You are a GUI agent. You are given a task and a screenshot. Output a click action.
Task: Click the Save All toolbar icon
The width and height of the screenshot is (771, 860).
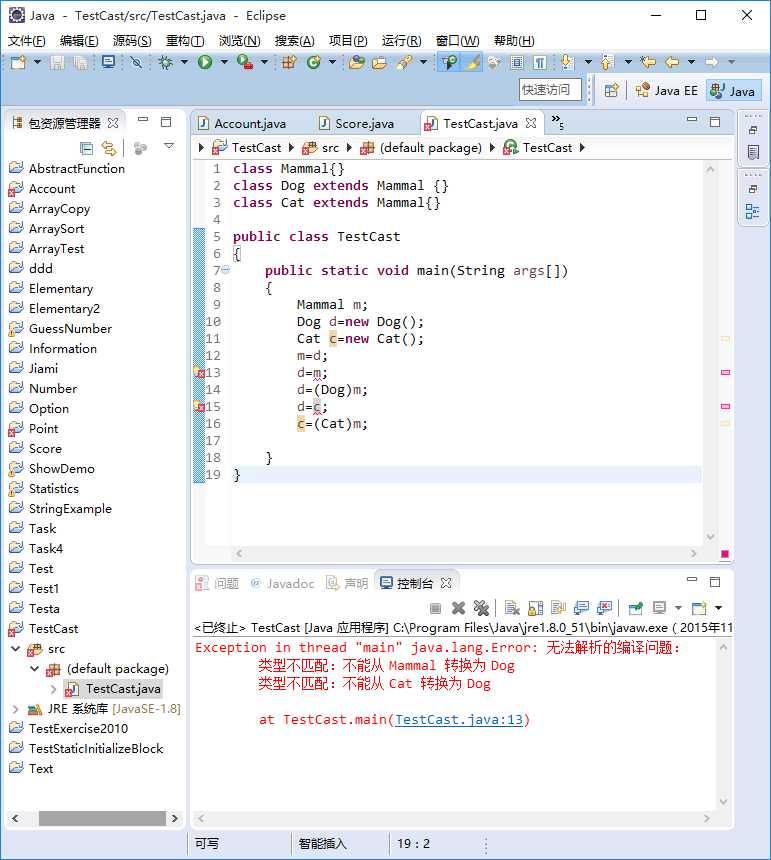[x=80, y=63]
